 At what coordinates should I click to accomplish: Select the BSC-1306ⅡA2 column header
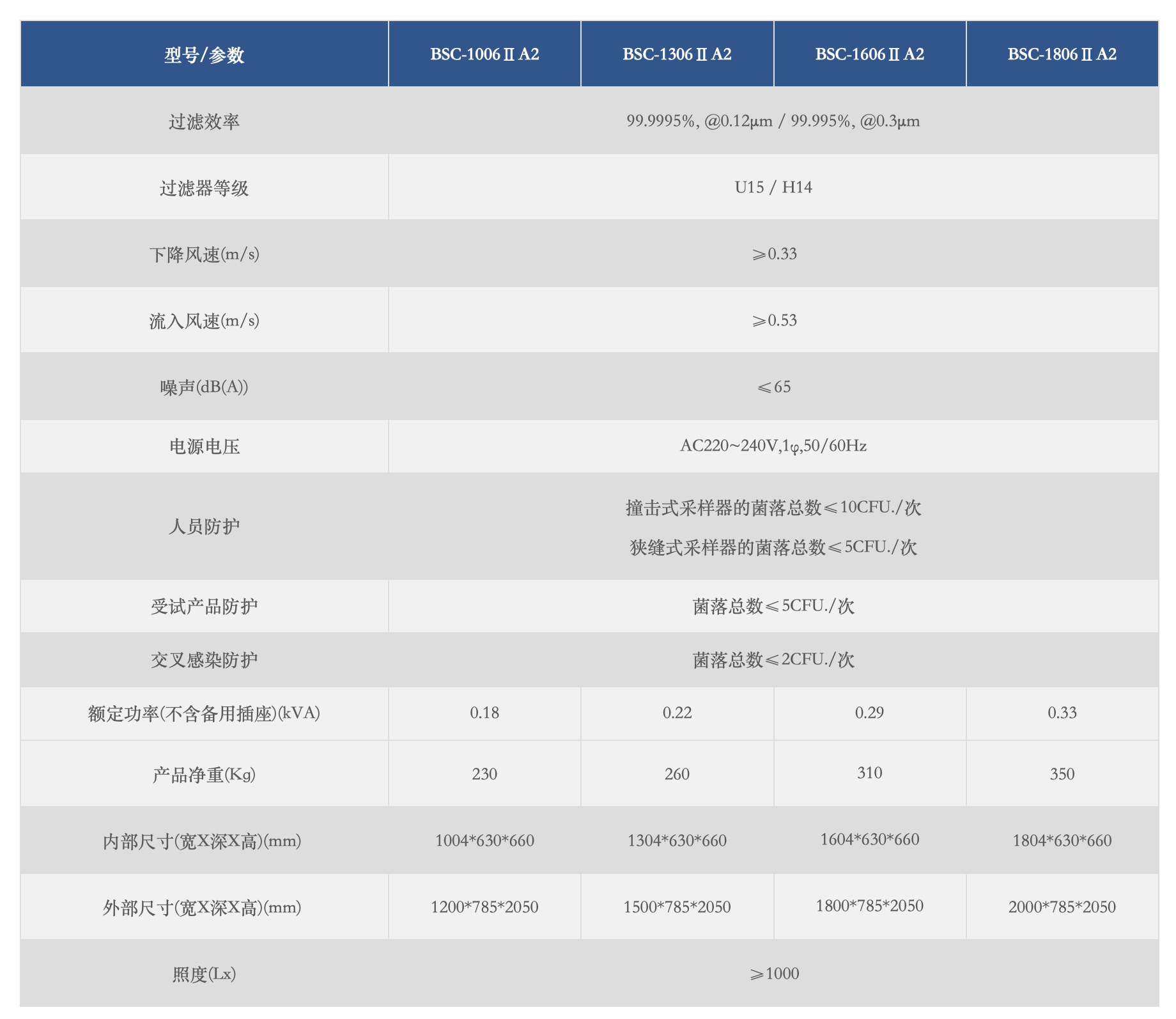pyautogui.click(x=676, y=54)
